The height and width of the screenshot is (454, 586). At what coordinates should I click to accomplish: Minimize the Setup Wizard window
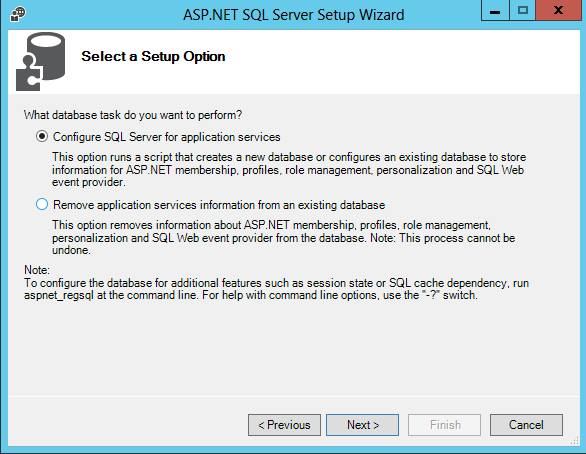coord(495,10)
